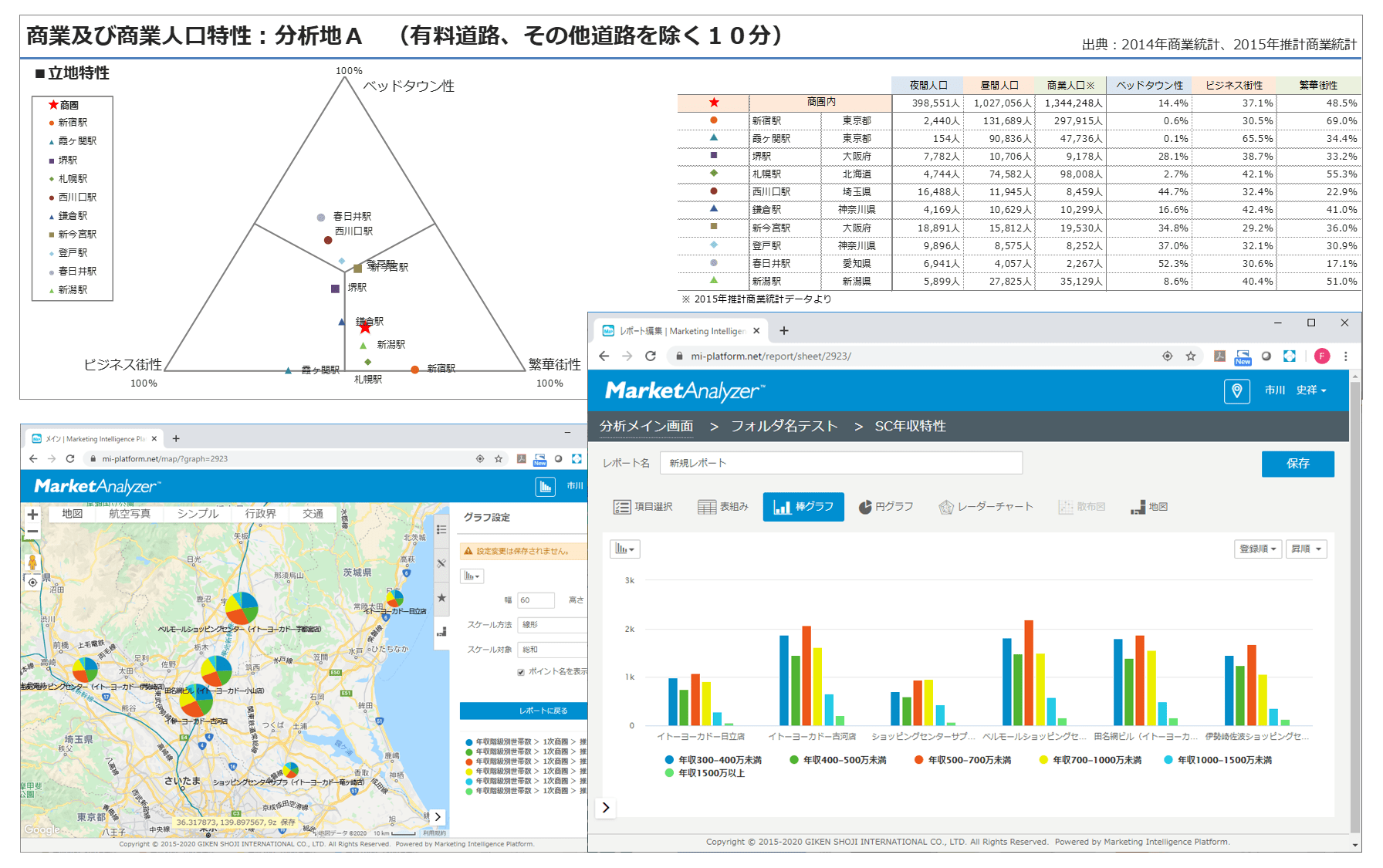Select the '地図' map type button

click(x=73, y=514)
